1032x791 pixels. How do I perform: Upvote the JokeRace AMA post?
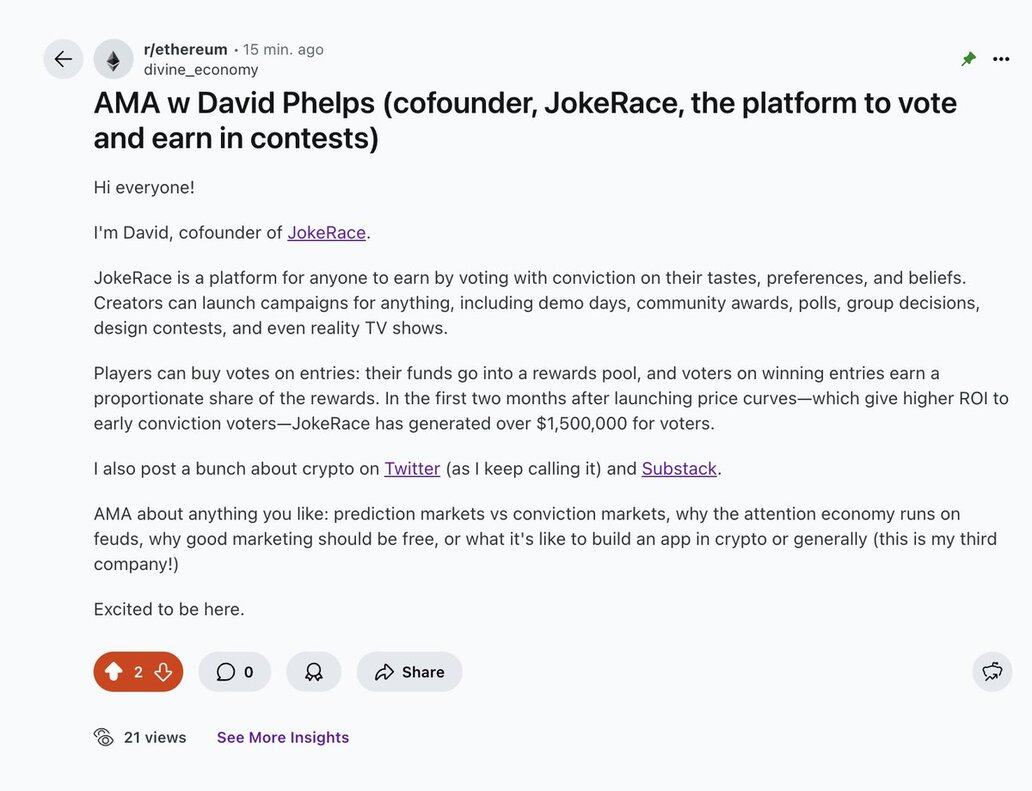tap(114, 672)
